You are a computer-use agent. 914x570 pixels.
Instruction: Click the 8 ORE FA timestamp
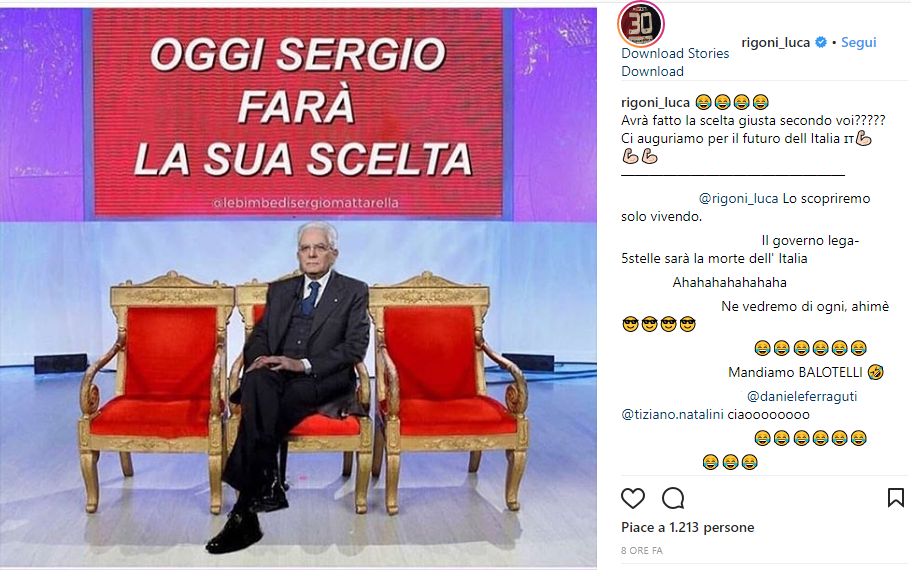(642, 550)
